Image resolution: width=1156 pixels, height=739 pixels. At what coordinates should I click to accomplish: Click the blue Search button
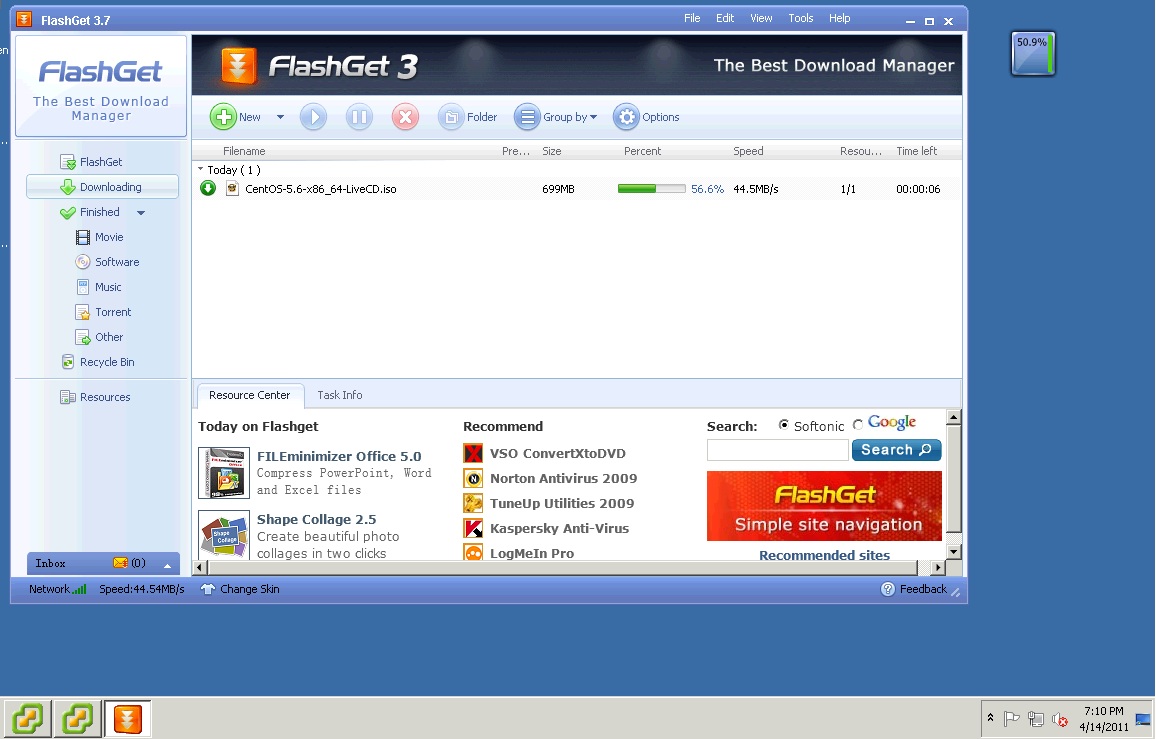point(896,450)
